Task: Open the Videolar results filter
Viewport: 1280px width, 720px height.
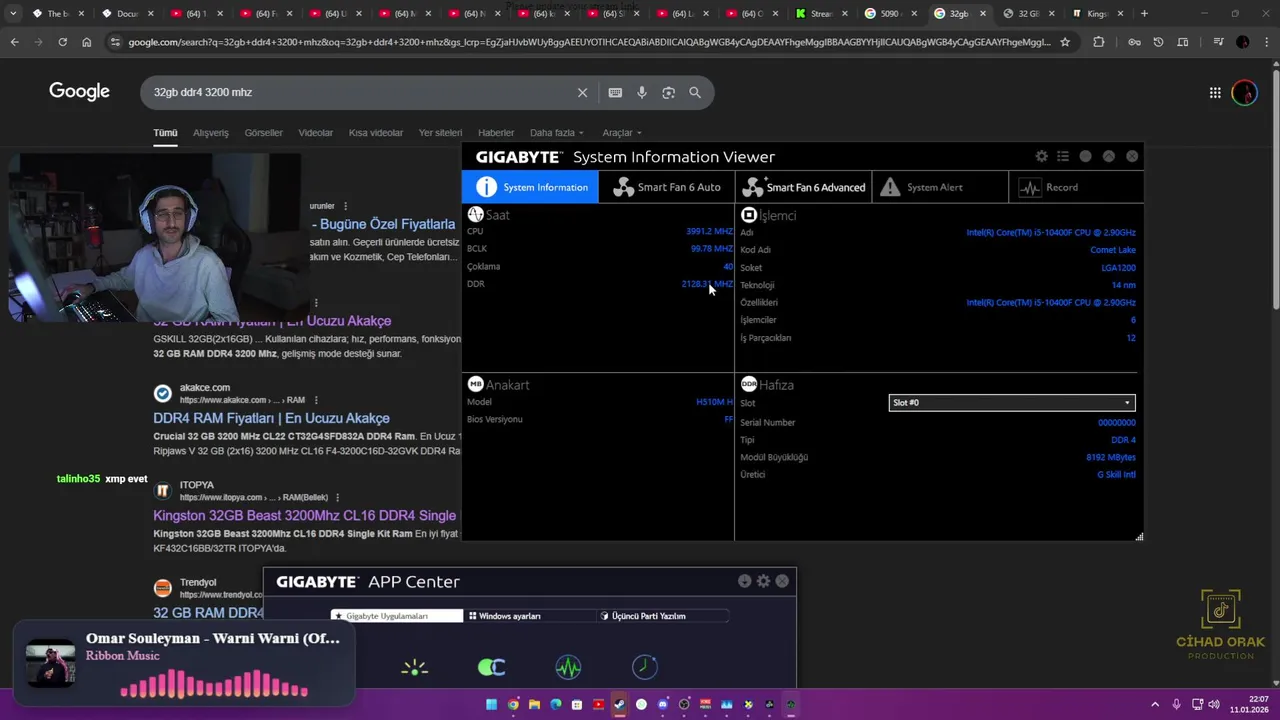Action: pos(315,132)
